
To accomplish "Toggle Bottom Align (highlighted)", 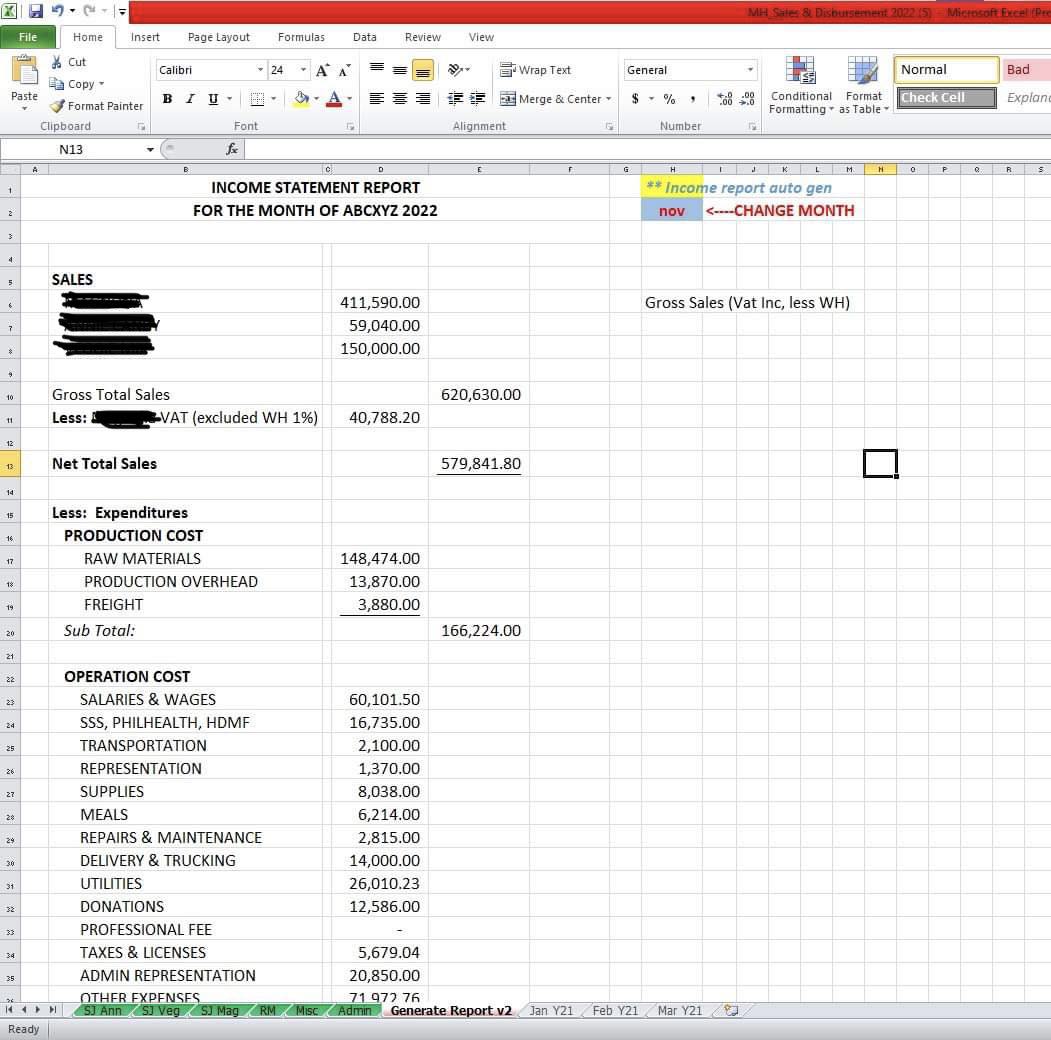I will point(423,70).
